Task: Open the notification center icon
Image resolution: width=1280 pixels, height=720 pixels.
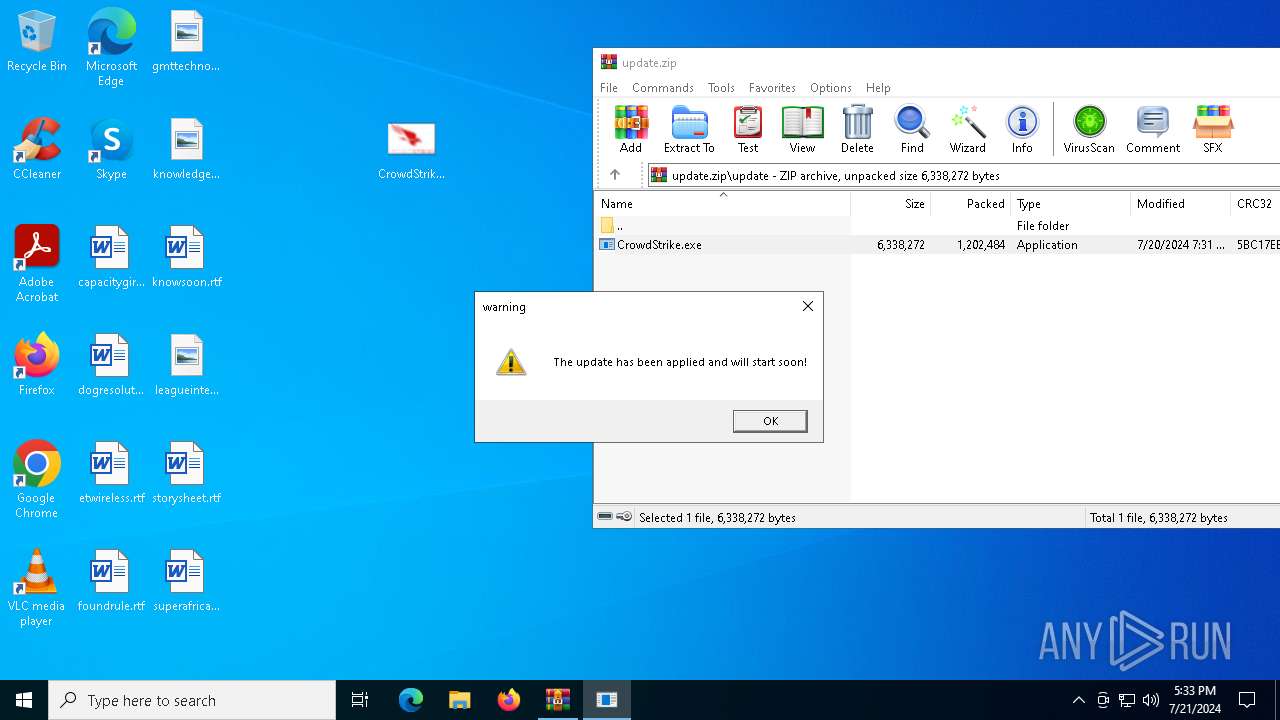Action: click(1247, 700)
